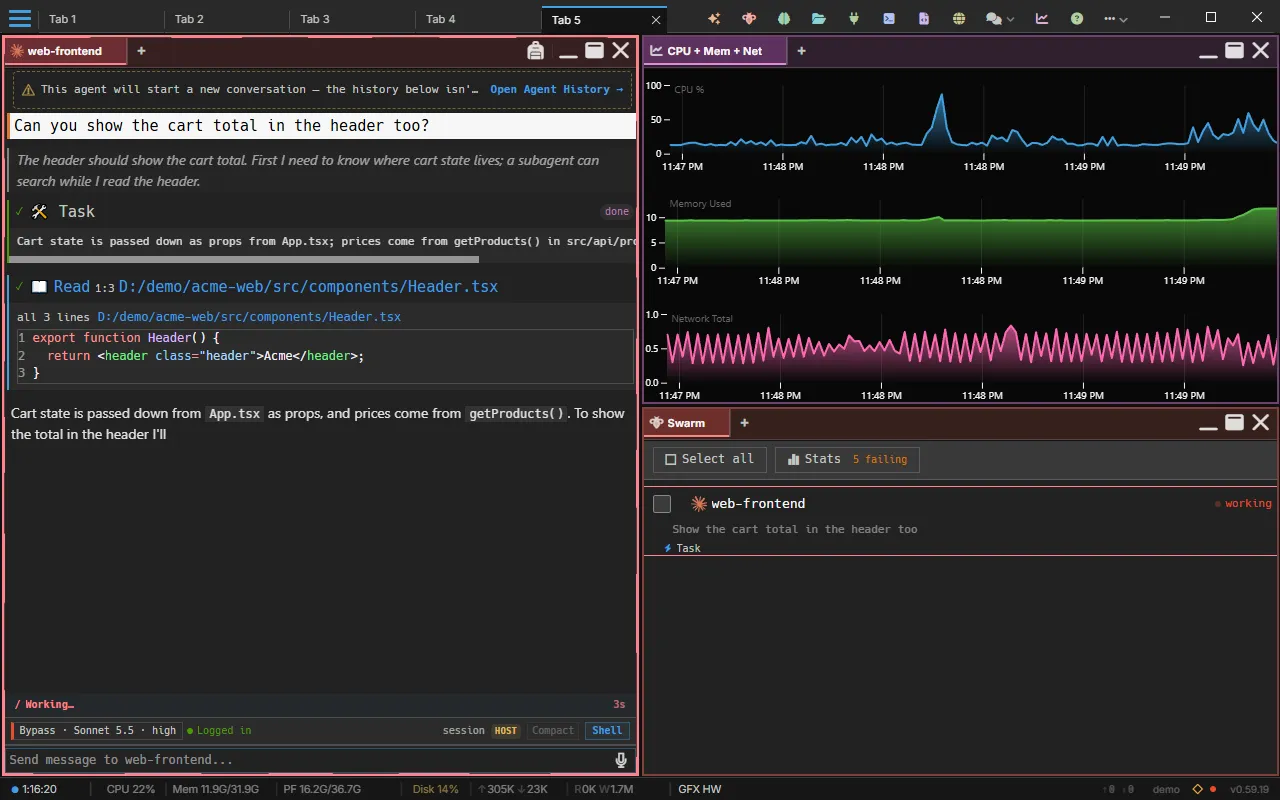Click the green help question mark icon

click(1077, 18)
